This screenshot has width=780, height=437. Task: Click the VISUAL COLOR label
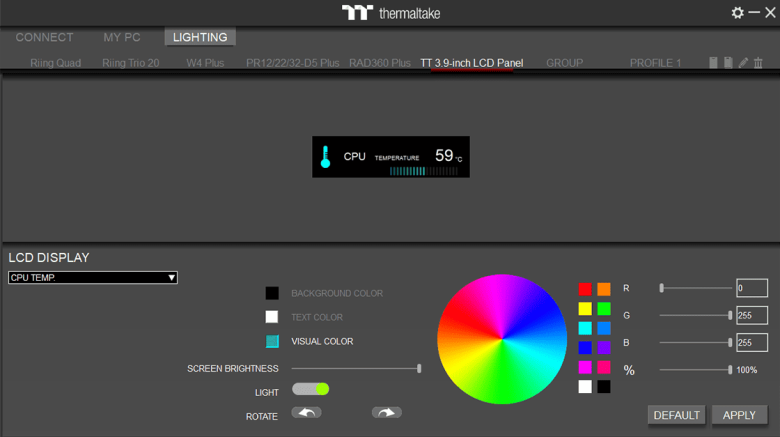(322, 341)
